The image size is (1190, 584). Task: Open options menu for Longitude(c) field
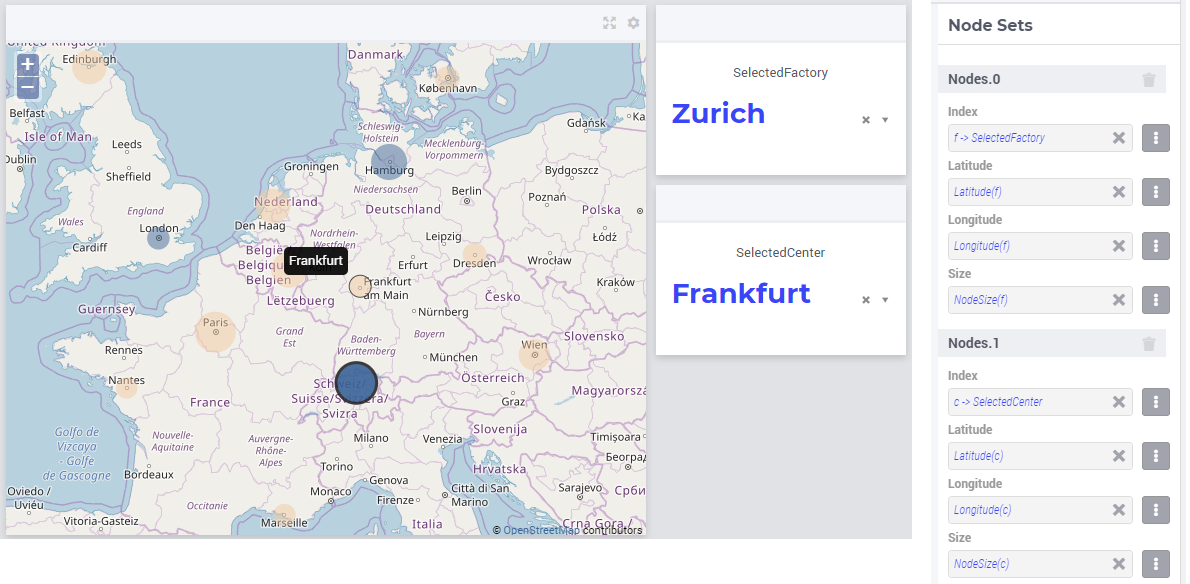1156,510
